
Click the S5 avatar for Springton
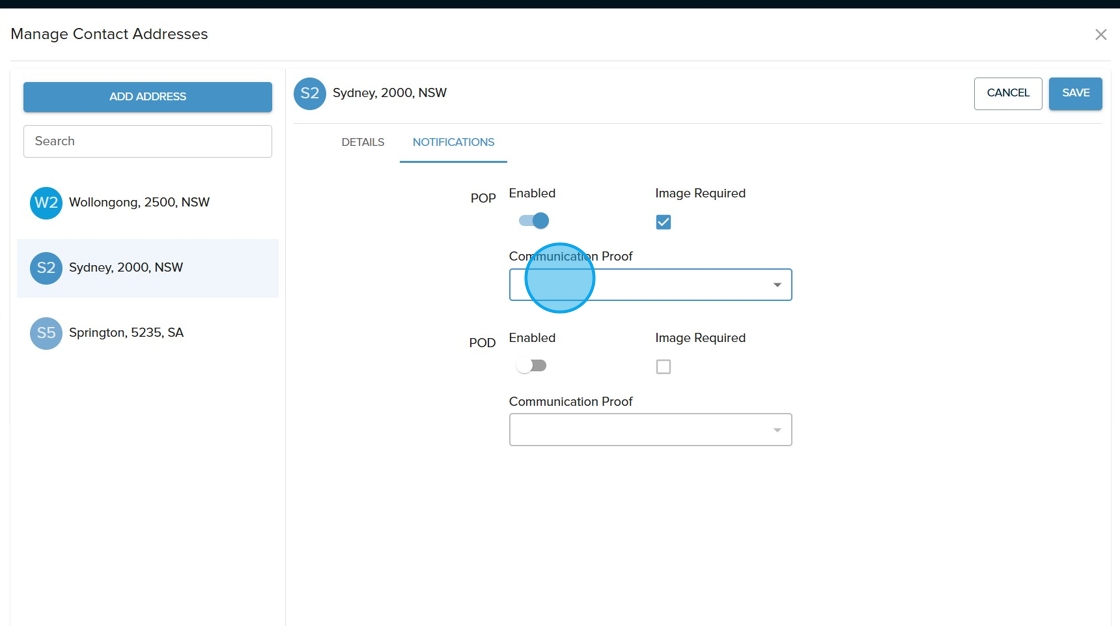(46, 333)
